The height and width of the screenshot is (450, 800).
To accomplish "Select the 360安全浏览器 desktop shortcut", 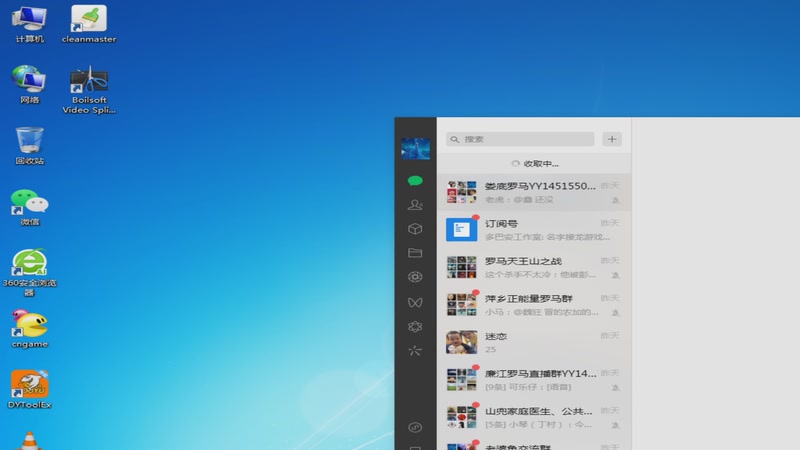I will coord(29,272).
